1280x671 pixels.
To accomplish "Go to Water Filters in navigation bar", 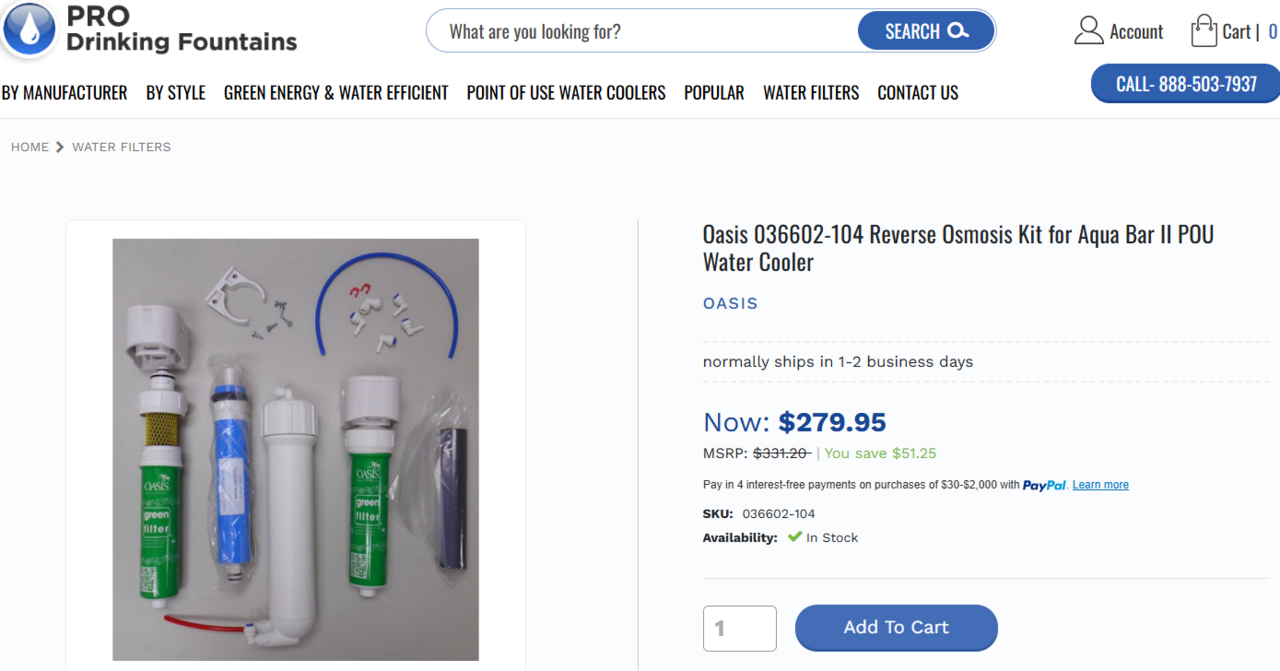I will pyautogui.click(x=811, y=93).
